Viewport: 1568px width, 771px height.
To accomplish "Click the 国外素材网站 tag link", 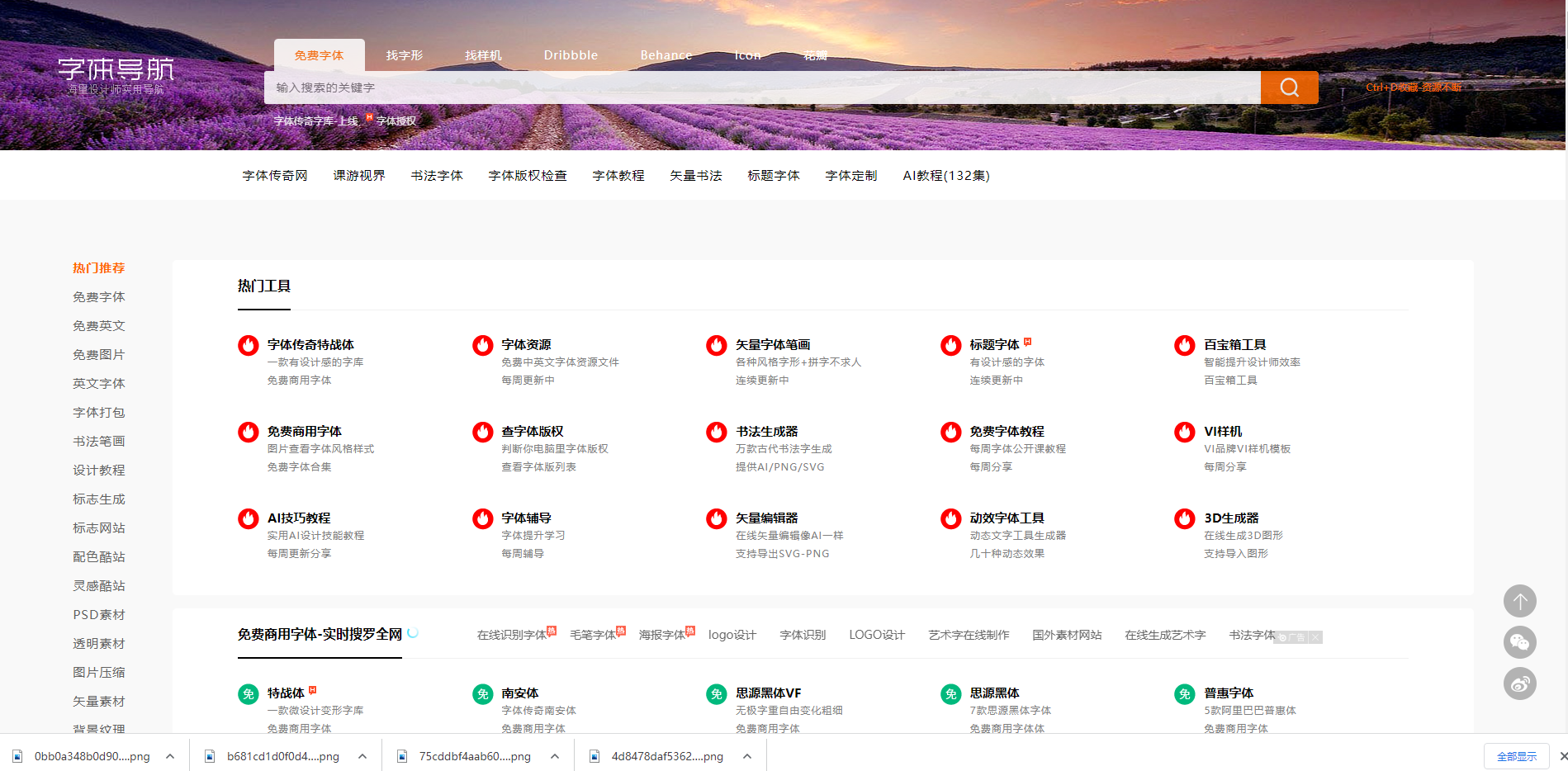I will pyautogui.click(x=1067, y=635).
